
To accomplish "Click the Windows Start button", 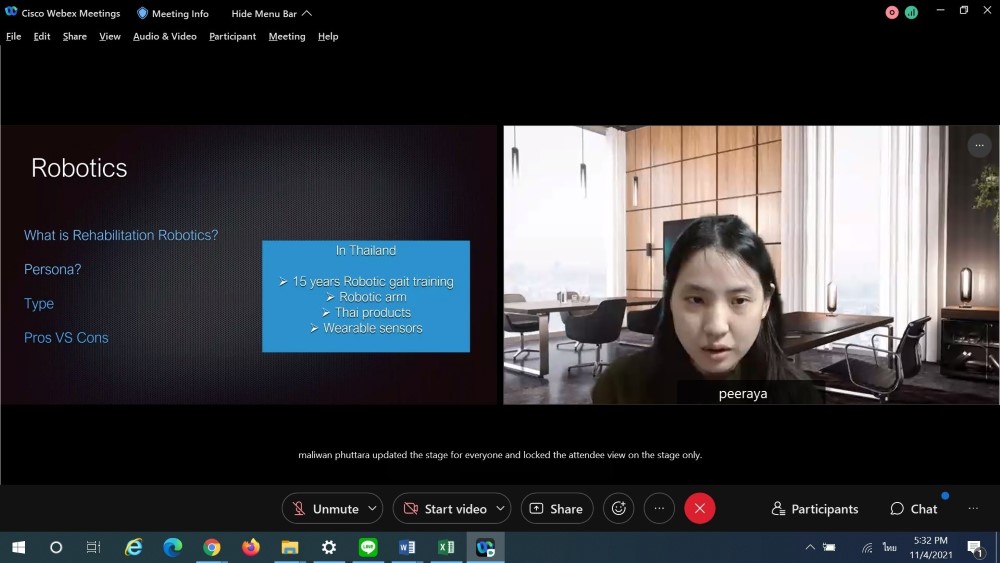I will point(18,547).
